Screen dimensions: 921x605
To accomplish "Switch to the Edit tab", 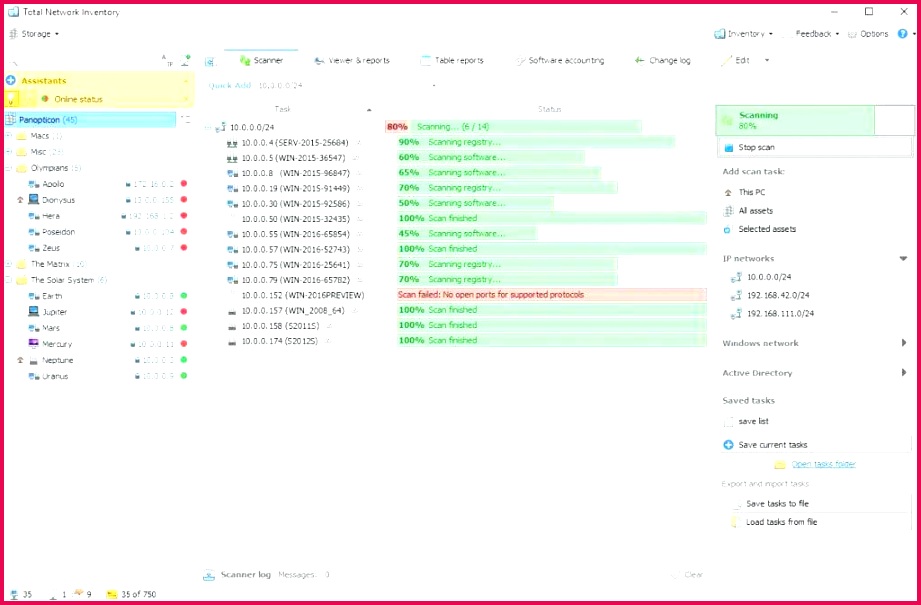I will coord(736,60).
